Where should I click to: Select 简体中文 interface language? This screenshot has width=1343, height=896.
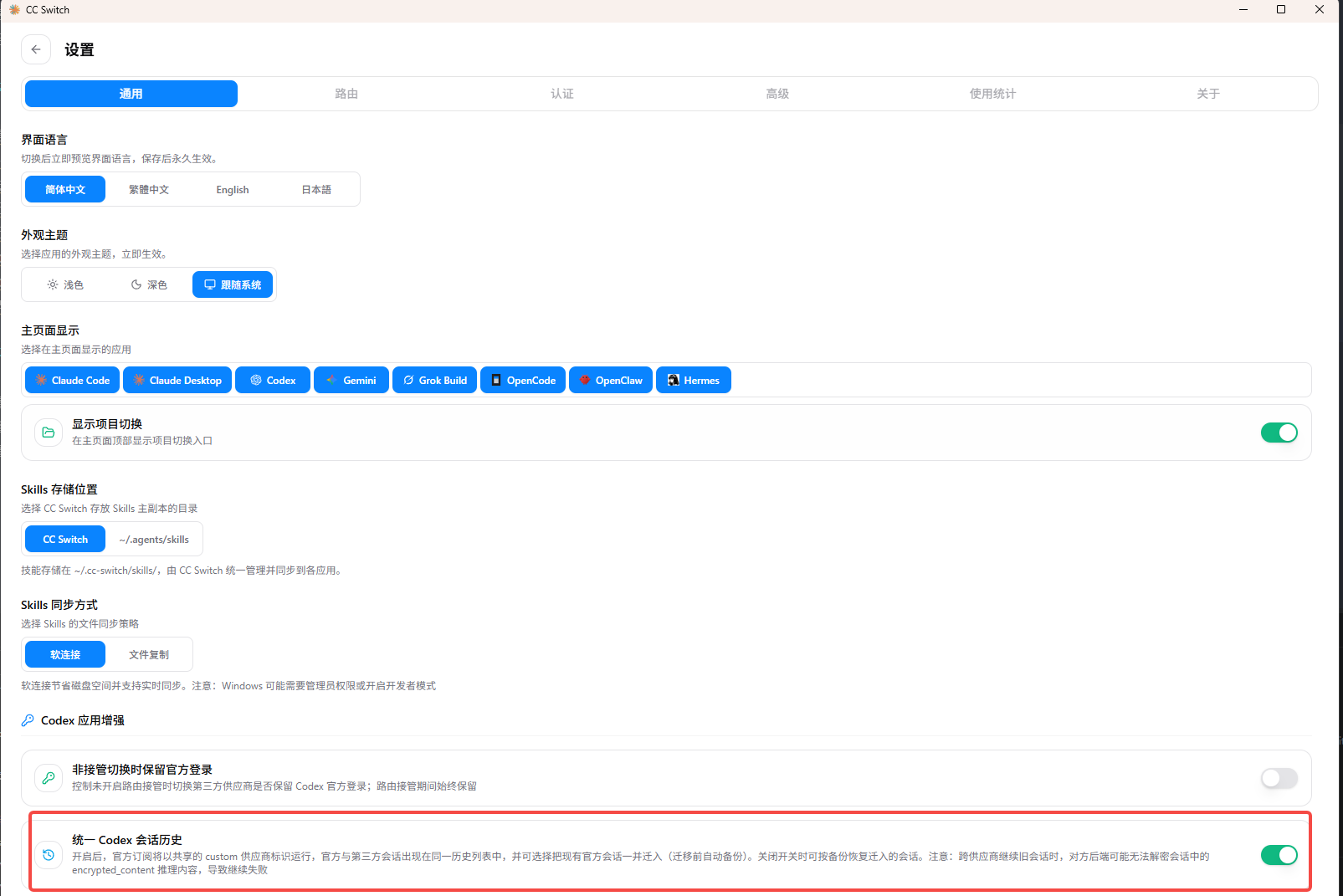click(x=65, y=189)
